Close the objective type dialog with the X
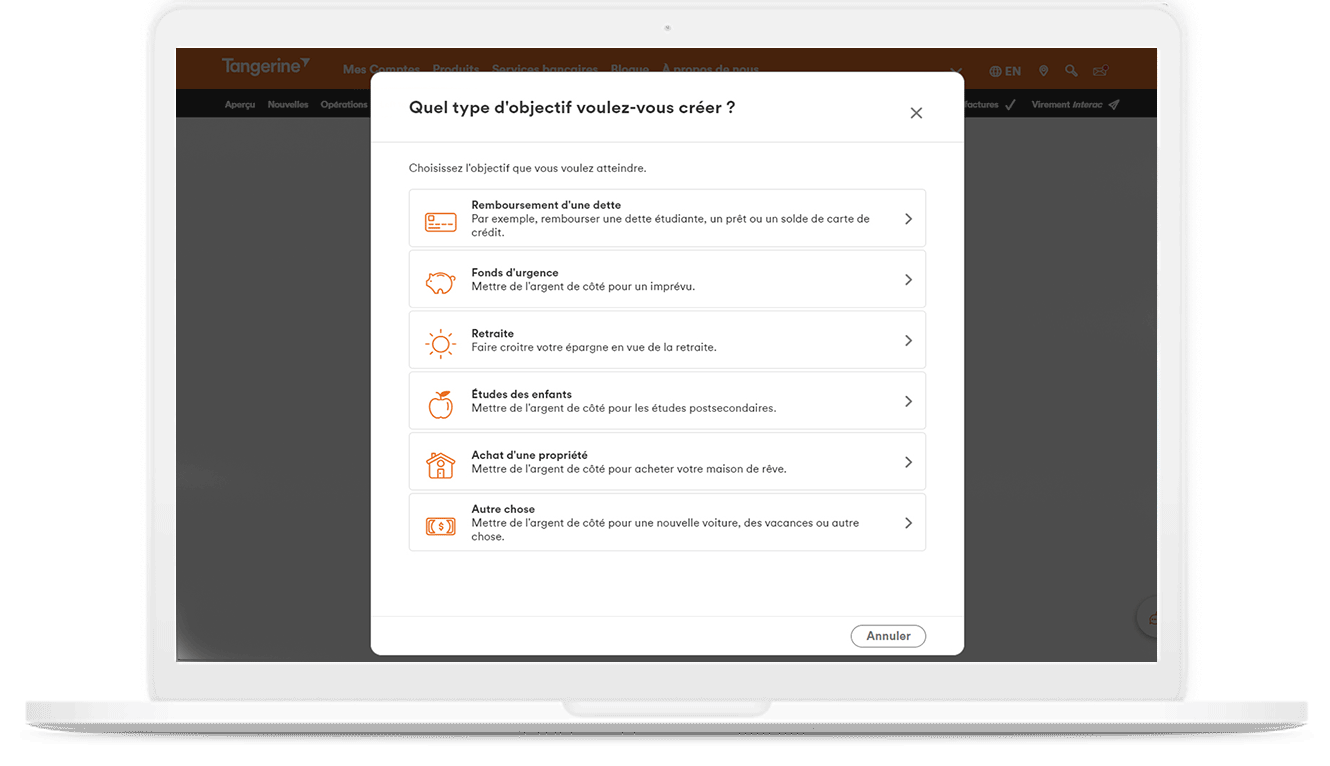This screenshot has height=766, width=1330. click(916, 113)
